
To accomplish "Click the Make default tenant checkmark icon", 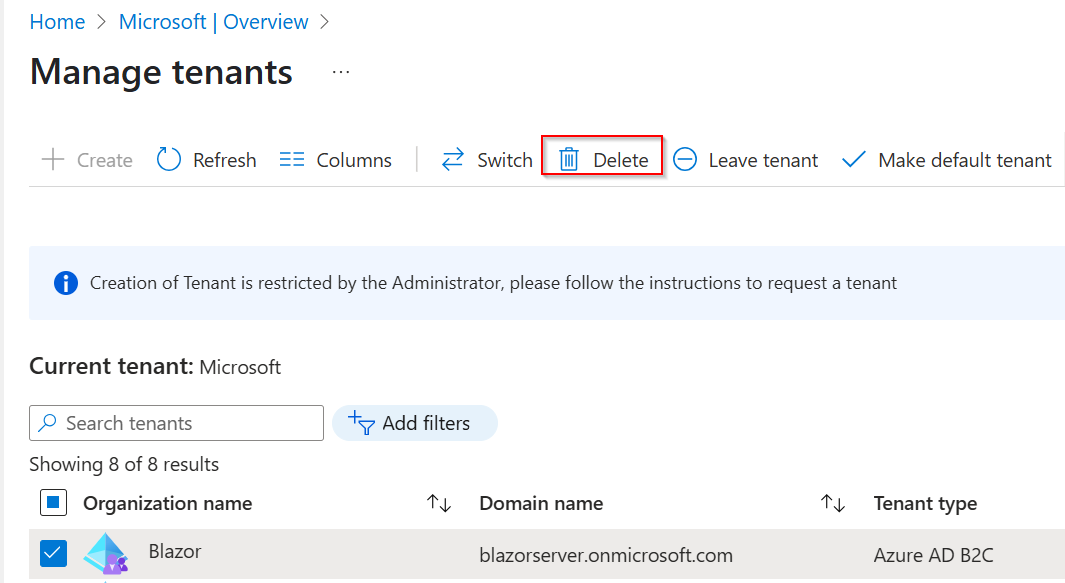I will coord(854,160).
